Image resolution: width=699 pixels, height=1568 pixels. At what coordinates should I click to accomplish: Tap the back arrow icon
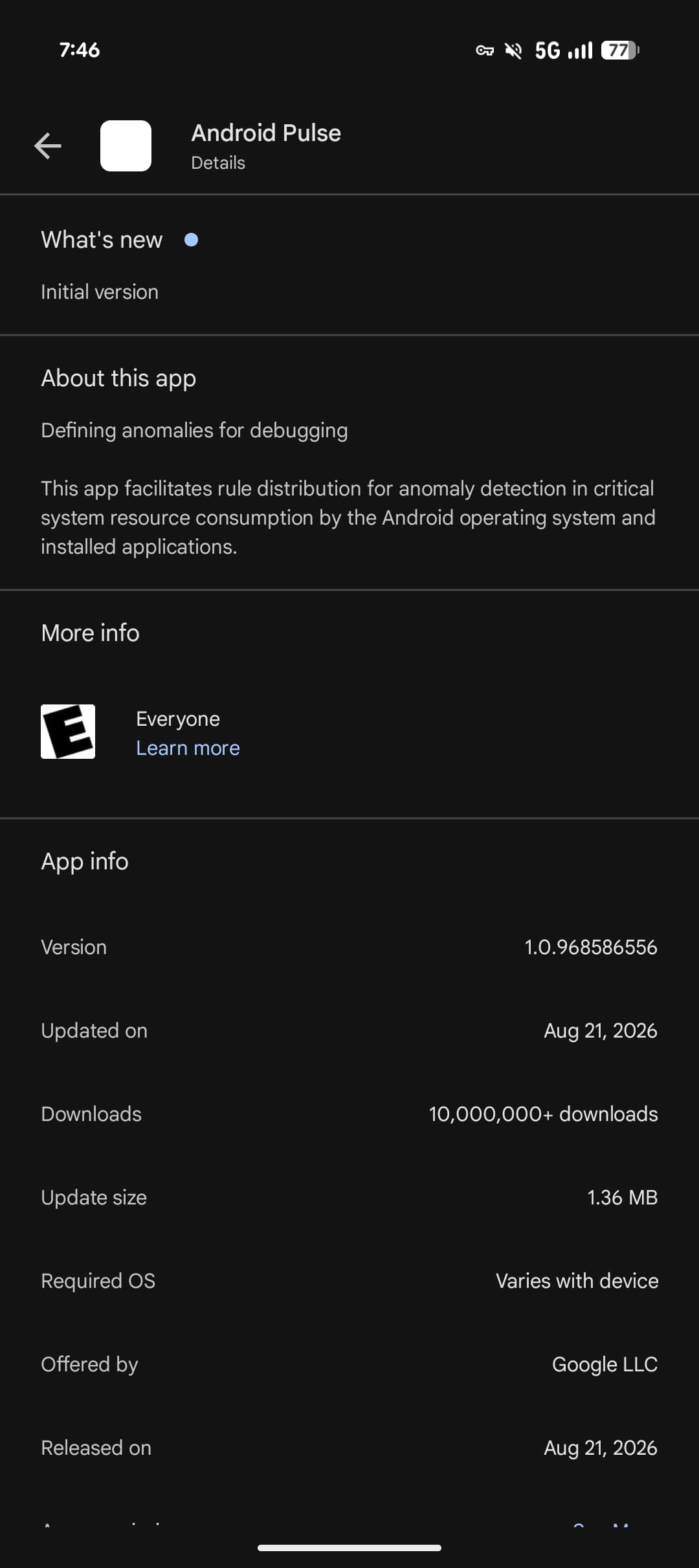pos(48,146)
